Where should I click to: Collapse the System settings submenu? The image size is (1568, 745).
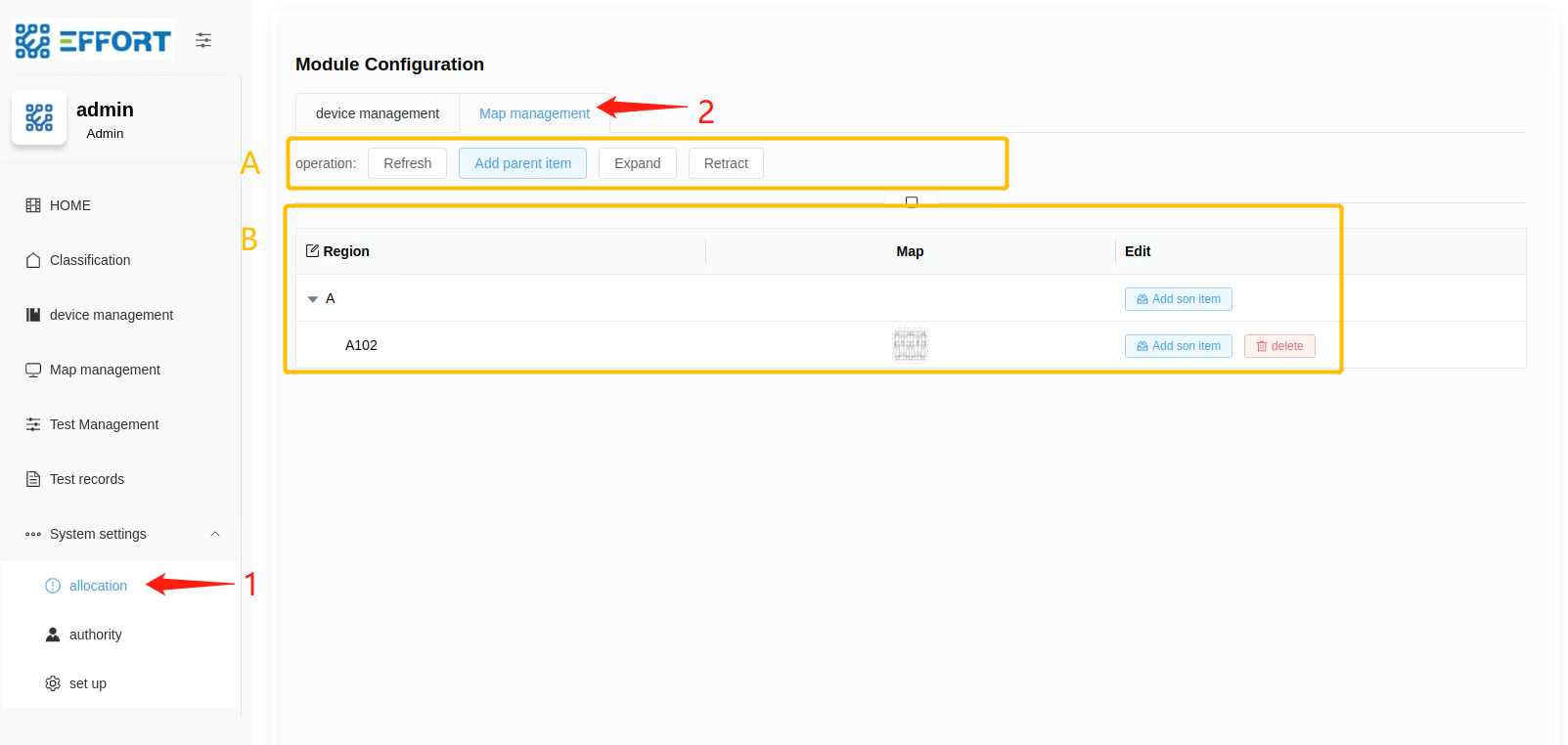(x=215, y=534)
